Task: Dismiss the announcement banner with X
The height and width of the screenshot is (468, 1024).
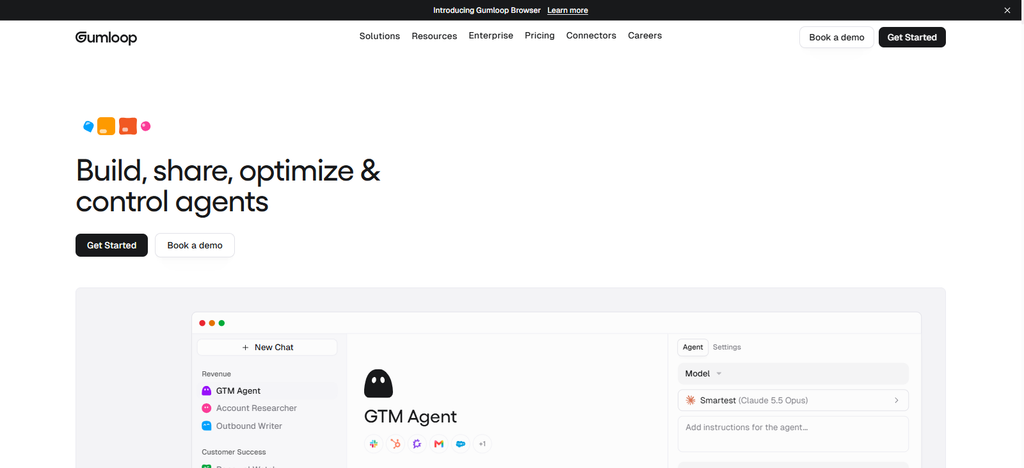Action: pos(1006,10)
